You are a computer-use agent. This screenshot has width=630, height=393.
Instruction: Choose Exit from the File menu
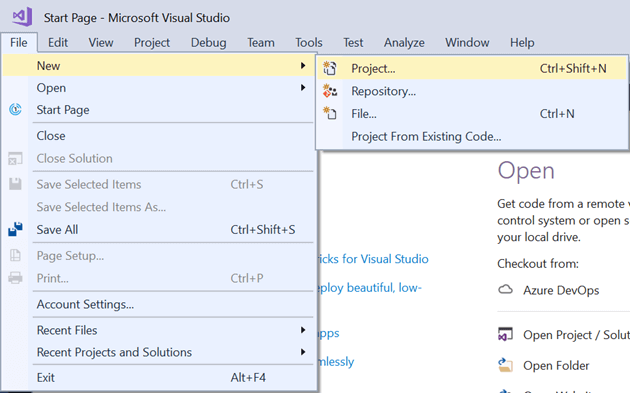(158, 377)
